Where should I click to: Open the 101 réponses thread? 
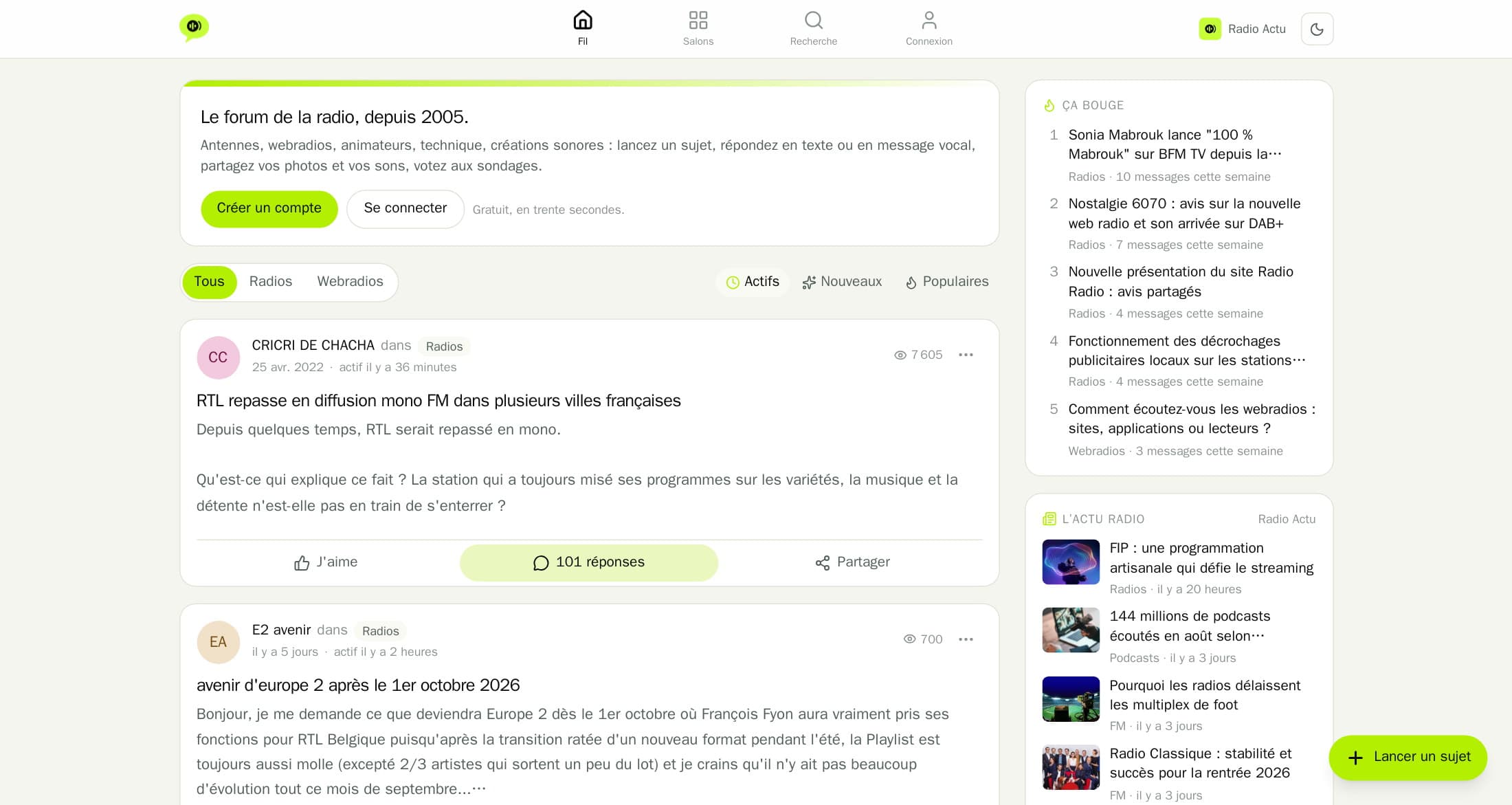click(x=589, y=562)
